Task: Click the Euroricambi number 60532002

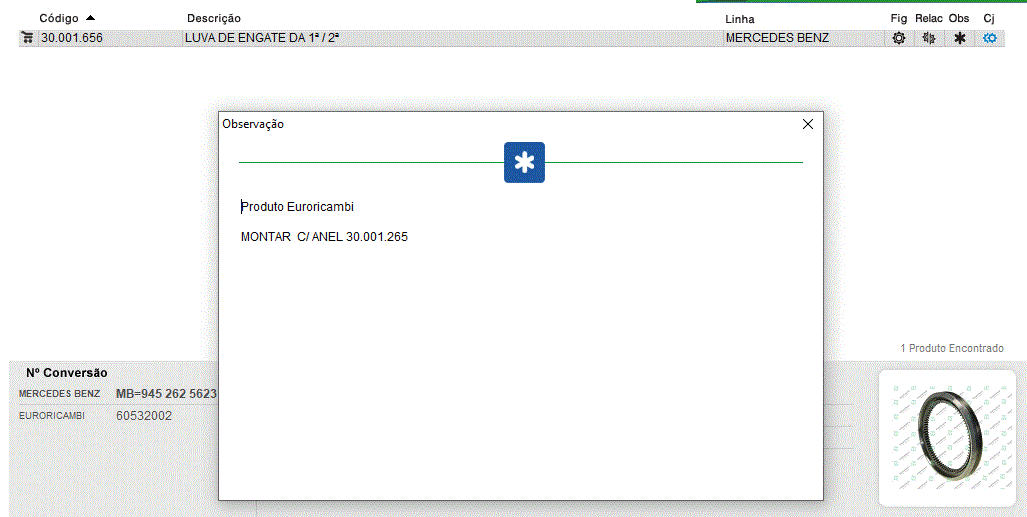Action: pos(144,415)
